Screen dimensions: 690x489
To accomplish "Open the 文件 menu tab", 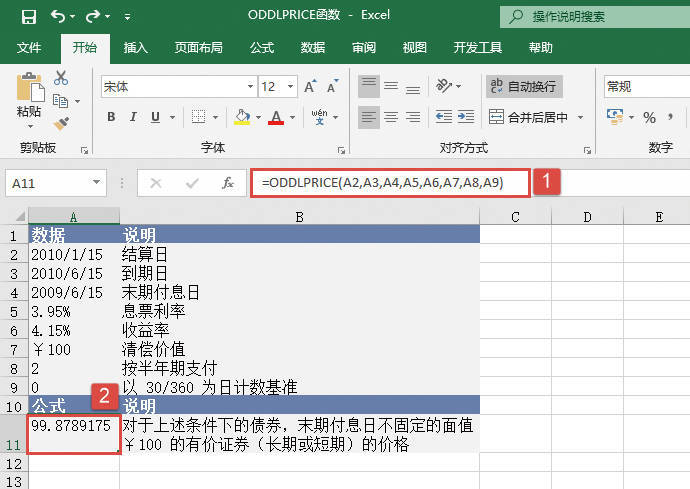I will click(29, 47).
